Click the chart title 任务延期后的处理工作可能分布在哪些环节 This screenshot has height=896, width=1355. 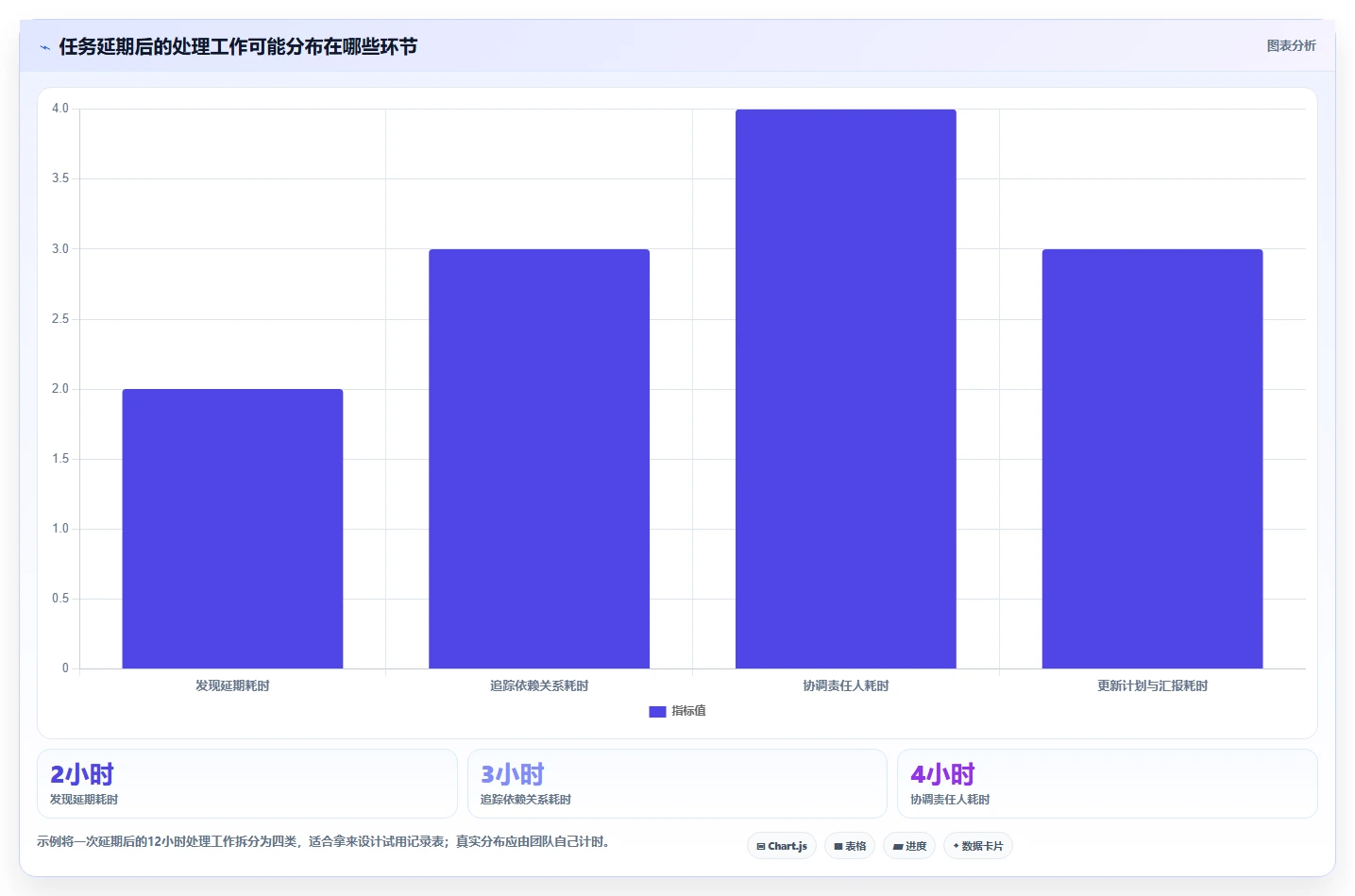coord(238,46)
